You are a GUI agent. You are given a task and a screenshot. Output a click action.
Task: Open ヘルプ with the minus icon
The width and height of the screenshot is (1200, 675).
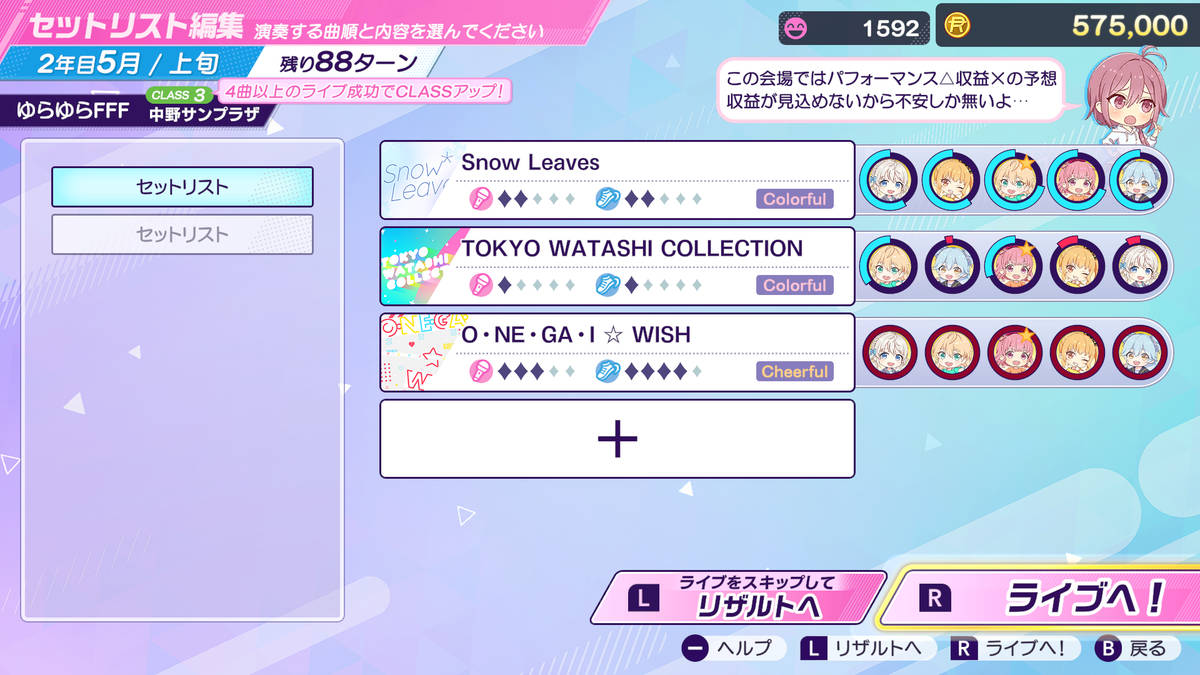pyautogui.click(x=695, y=648)
